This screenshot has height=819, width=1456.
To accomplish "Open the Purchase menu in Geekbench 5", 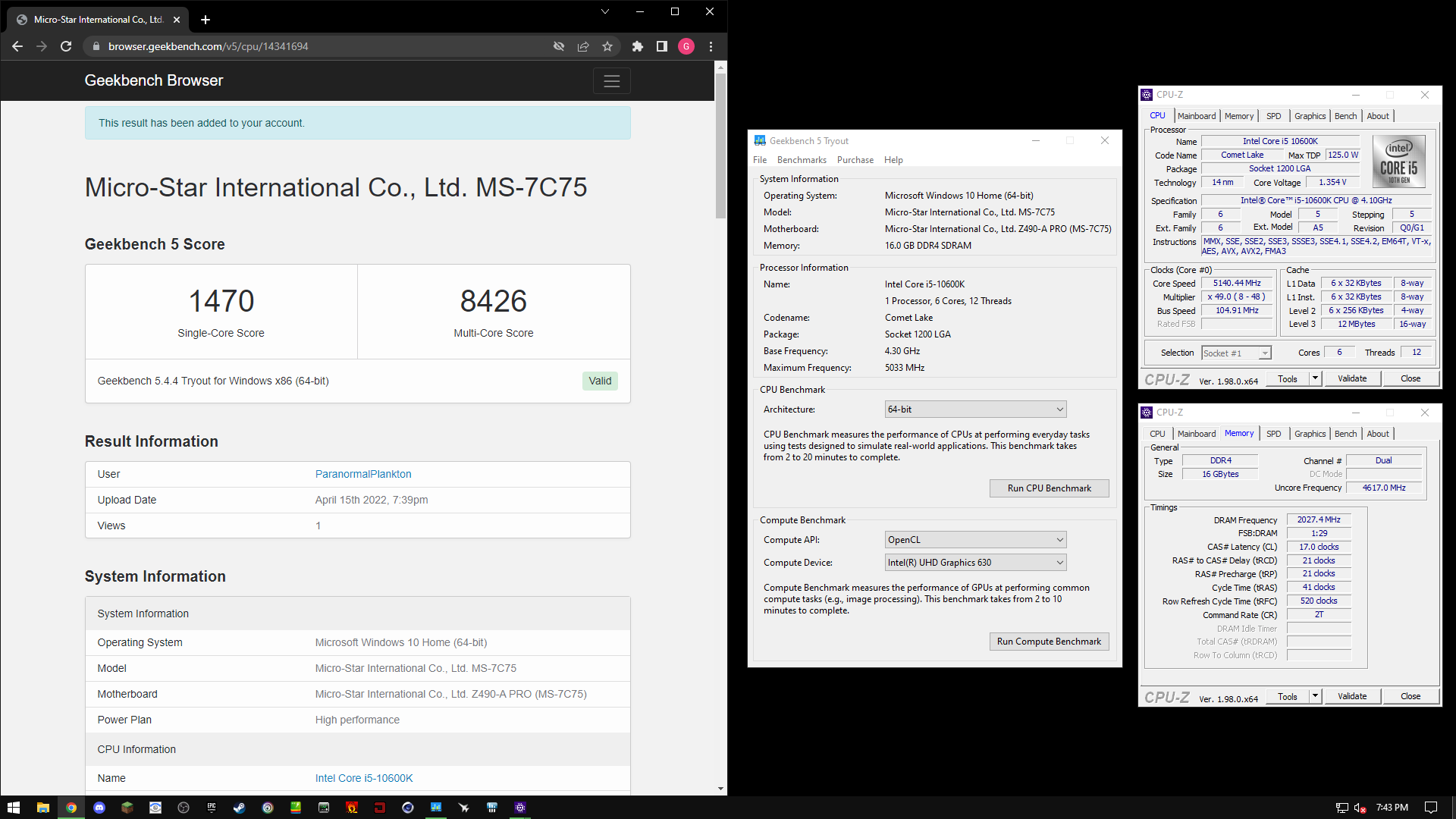I will click(855, 160).
